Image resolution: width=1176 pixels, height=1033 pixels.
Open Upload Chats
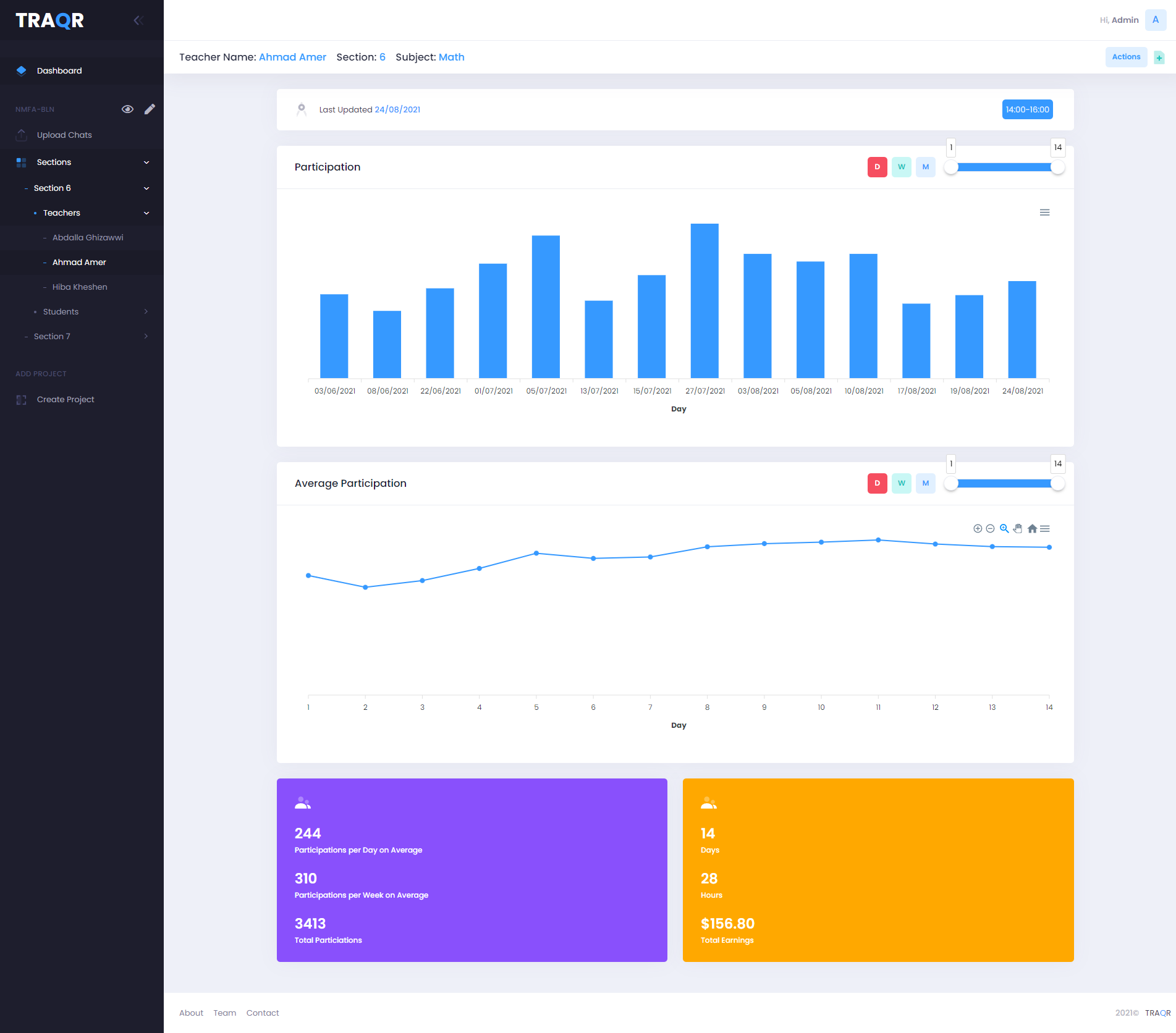tap(82, 135)
